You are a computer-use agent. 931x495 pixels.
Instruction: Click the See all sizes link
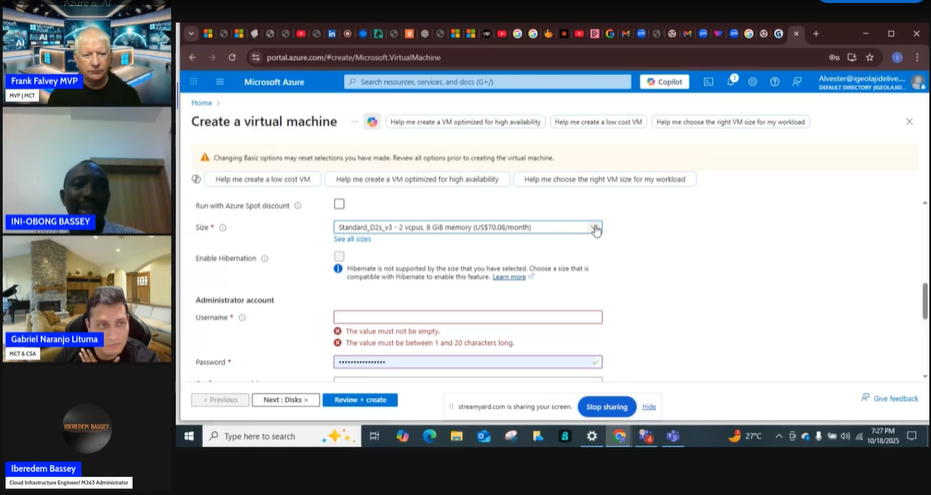352,240
